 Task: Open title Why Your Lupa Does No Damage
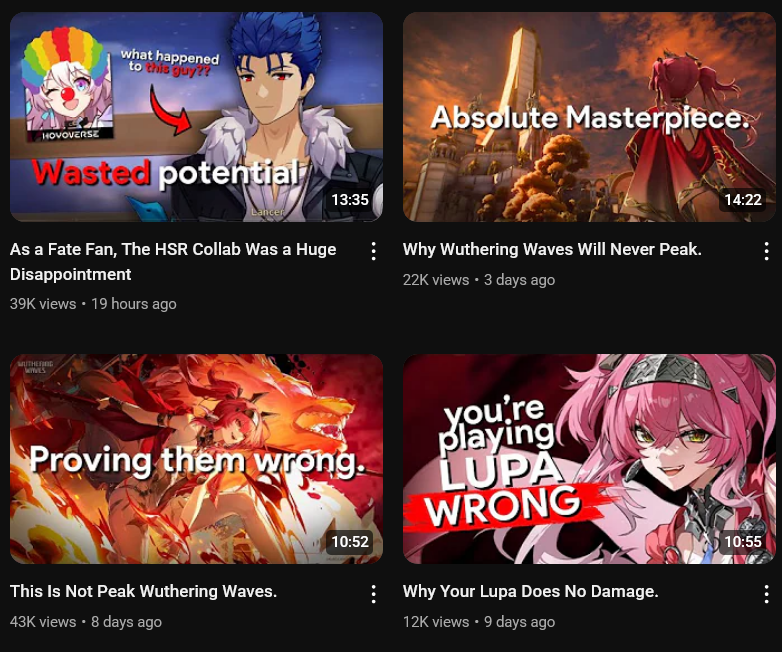coord(531,591)
